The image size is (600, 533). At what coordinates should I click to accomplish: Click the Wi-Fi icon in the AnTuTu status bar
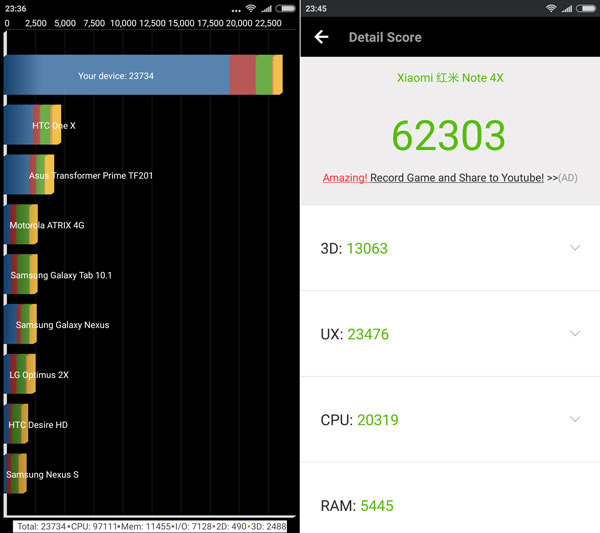coord(551,8)
